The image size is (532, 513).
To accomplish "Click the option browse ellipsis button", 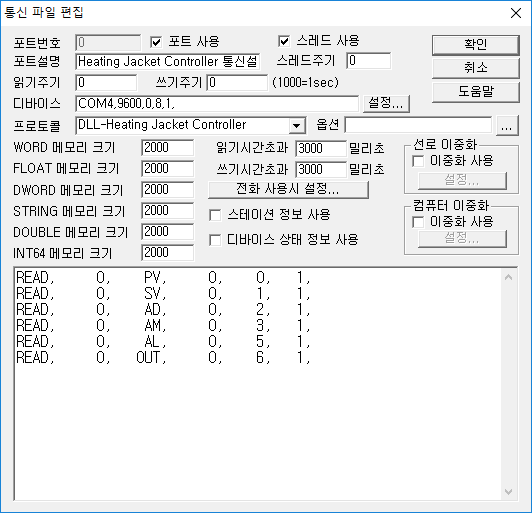I will click(x=507, y=125).
